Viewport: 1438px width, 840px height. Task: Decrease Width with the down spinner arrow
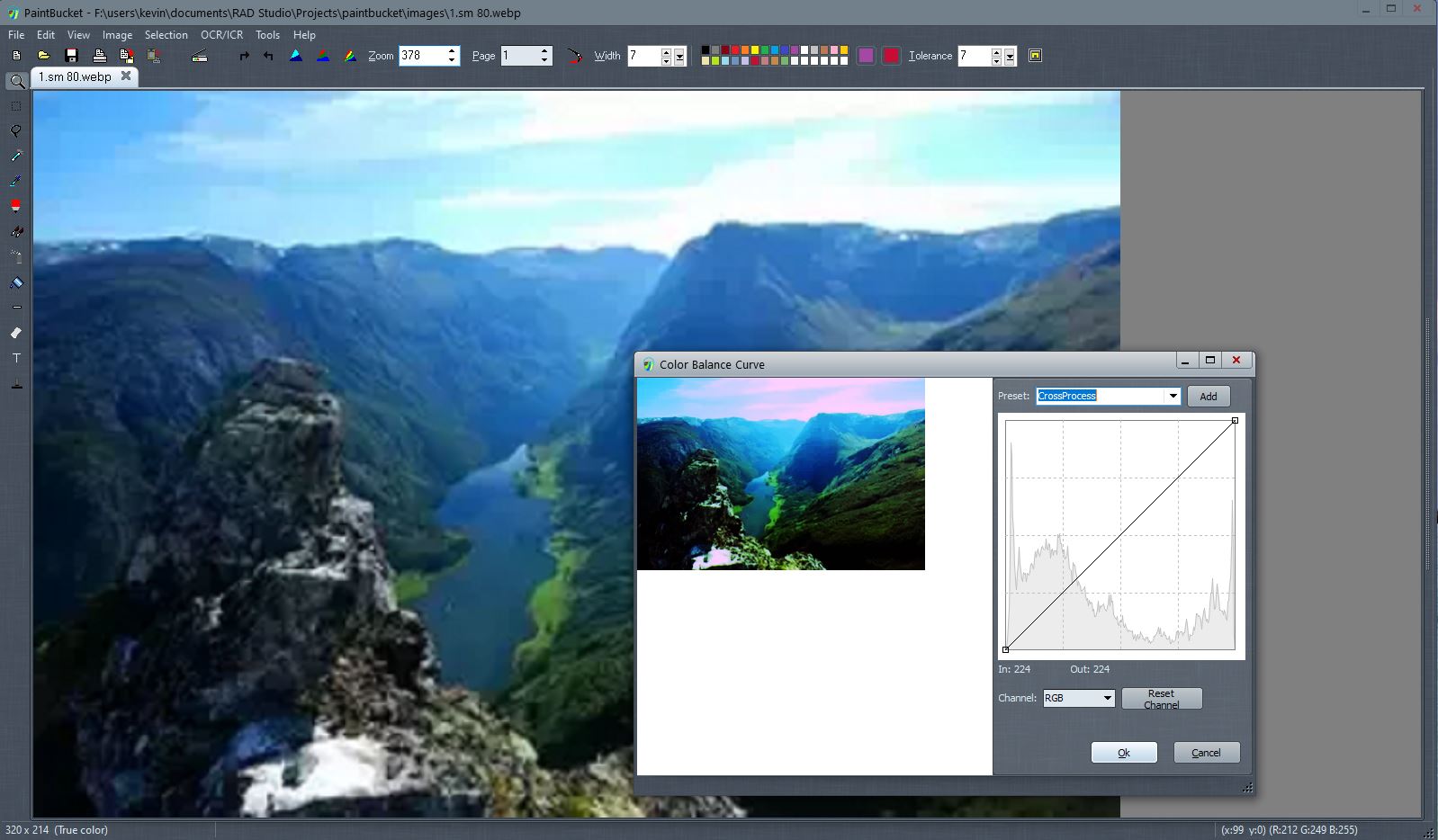tap(666, 61)
